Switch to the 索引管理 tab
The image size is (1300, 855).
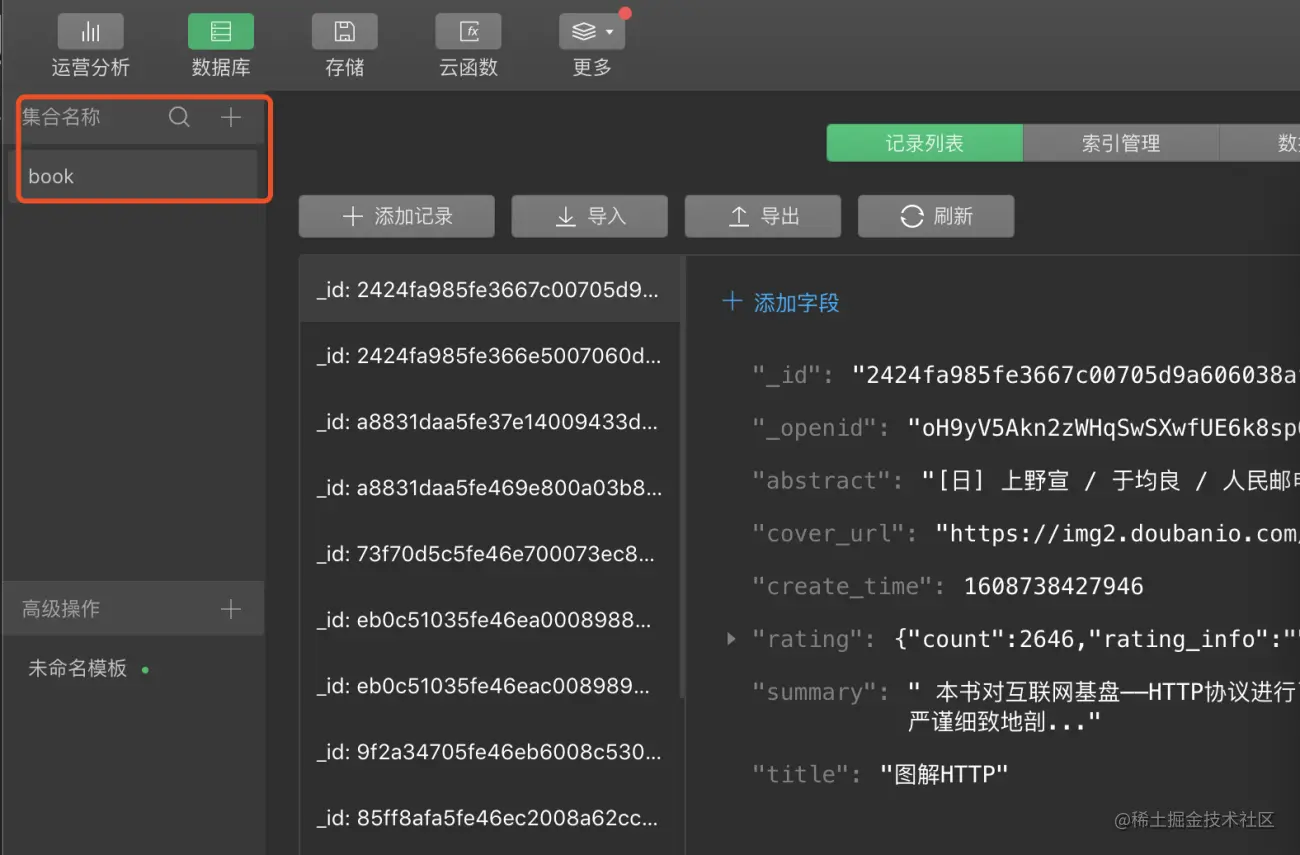pyautogui.click(x=1121, y=143)
